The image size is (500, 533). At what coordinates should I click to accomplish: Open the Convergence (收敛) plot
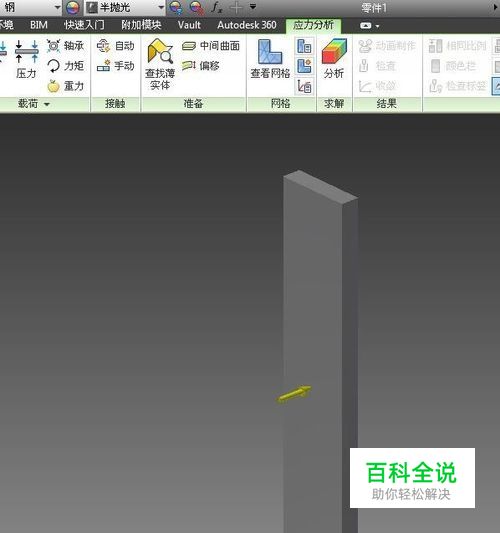[377, 86]
